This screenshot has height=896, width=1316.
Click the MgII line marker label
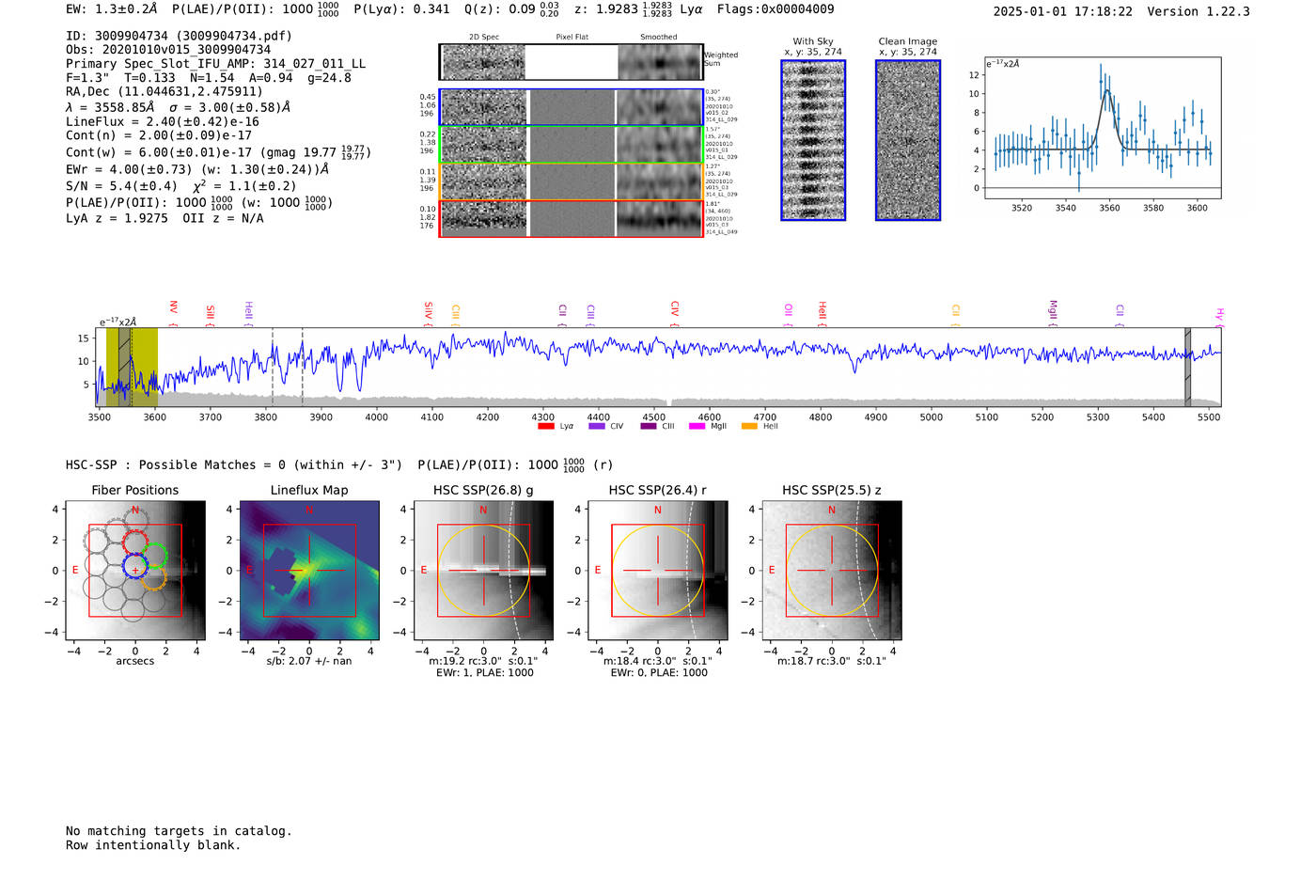1053,310
